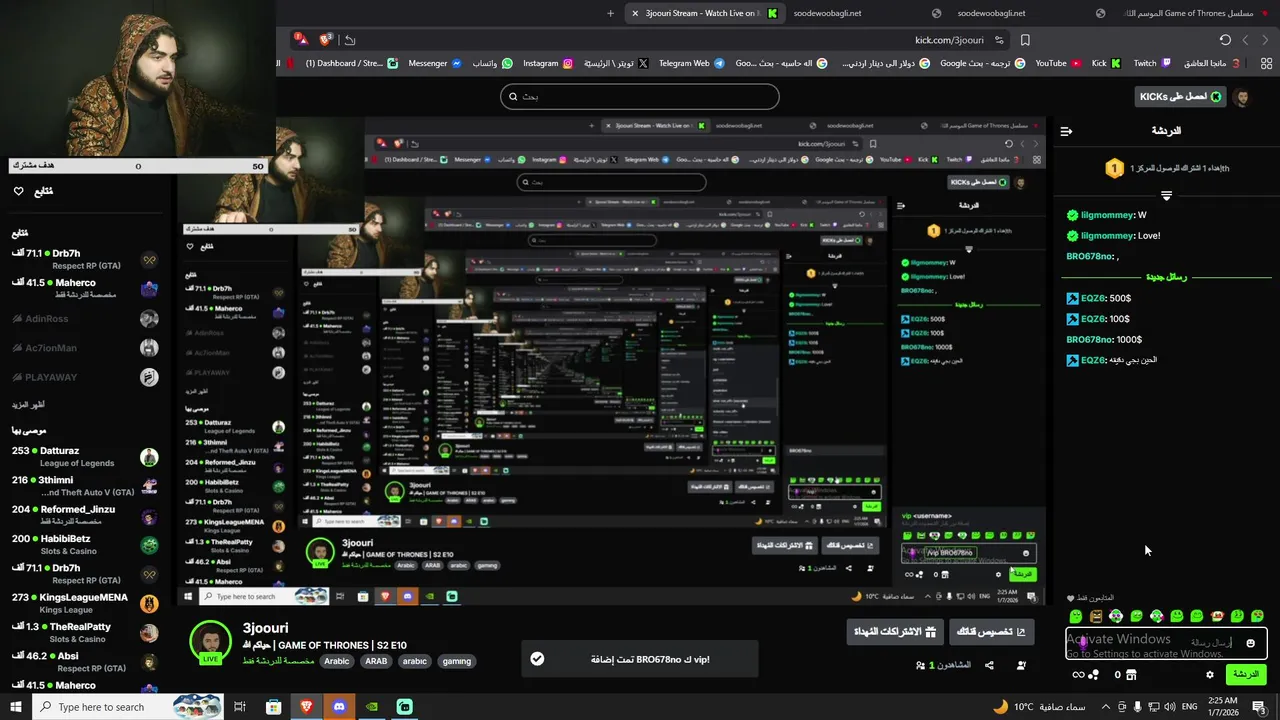1280x720 pixels.
Task: Click the bookmark page icon
Action: tap(1025, 40)
